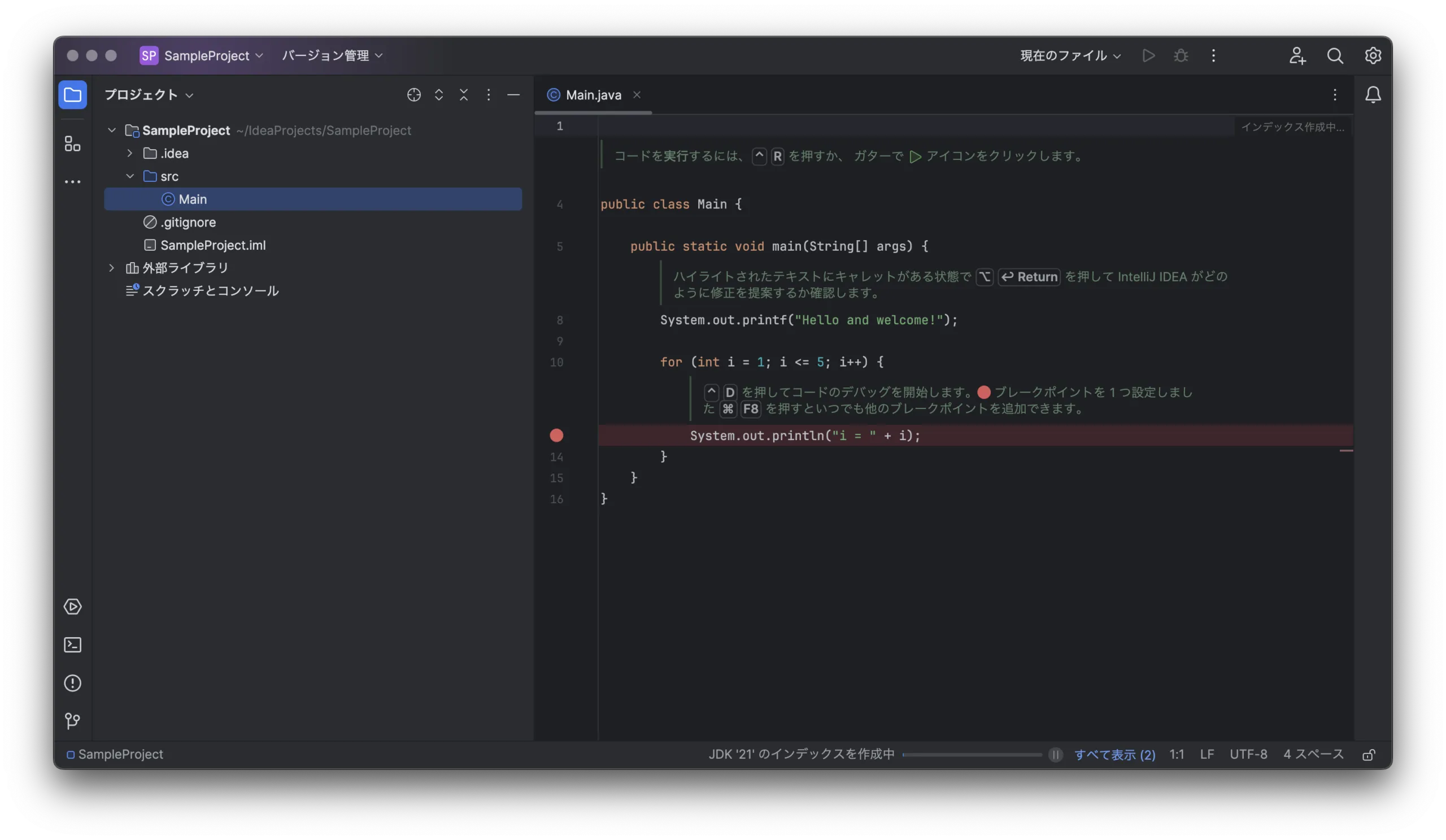The width and height of the screenshot is (1446, 840).
Task: Click Expand All in the project panel
Action: [439, 95]
